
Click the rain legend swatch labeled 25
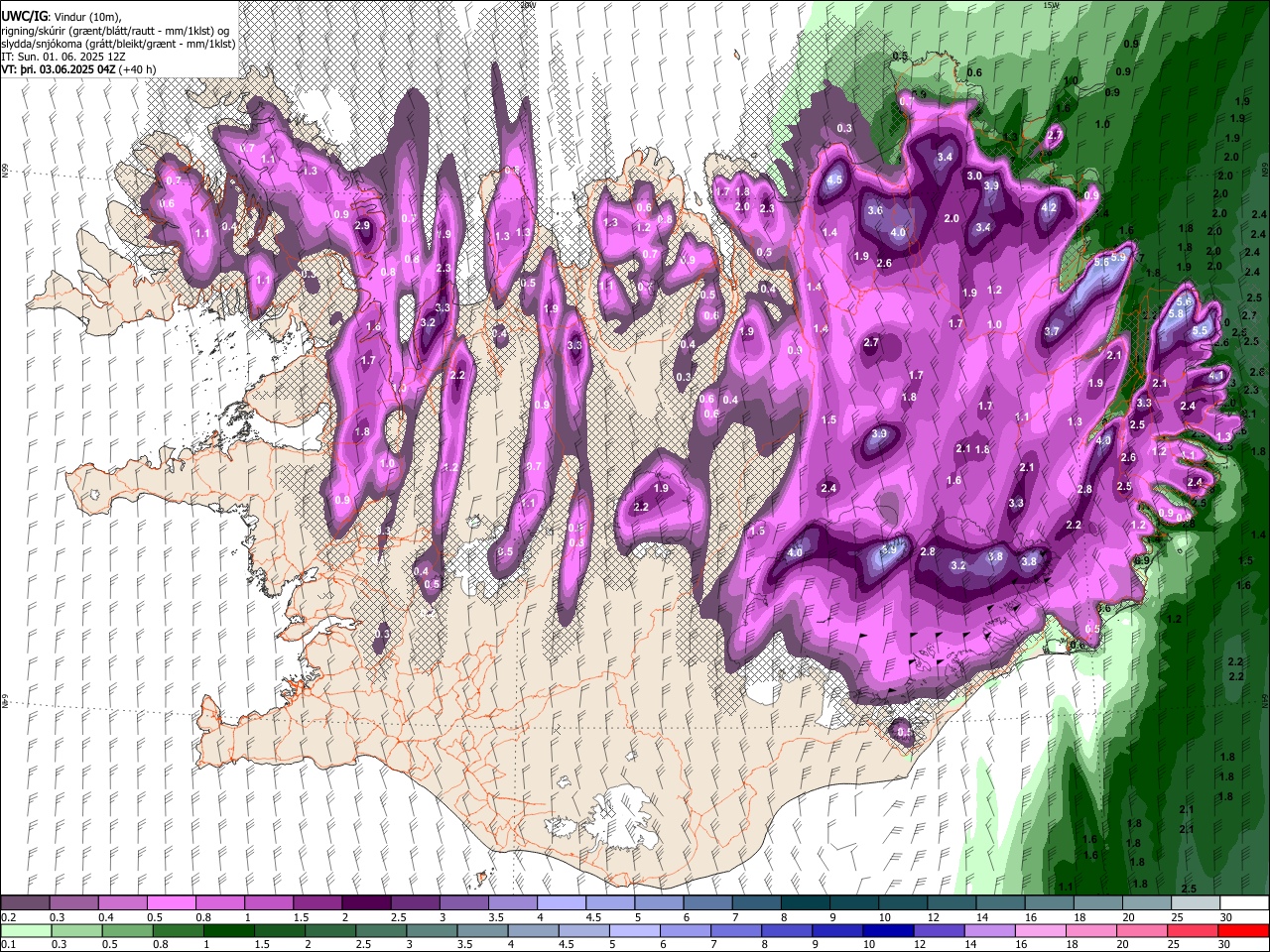pyautogui.click(x=1194, y=930)
